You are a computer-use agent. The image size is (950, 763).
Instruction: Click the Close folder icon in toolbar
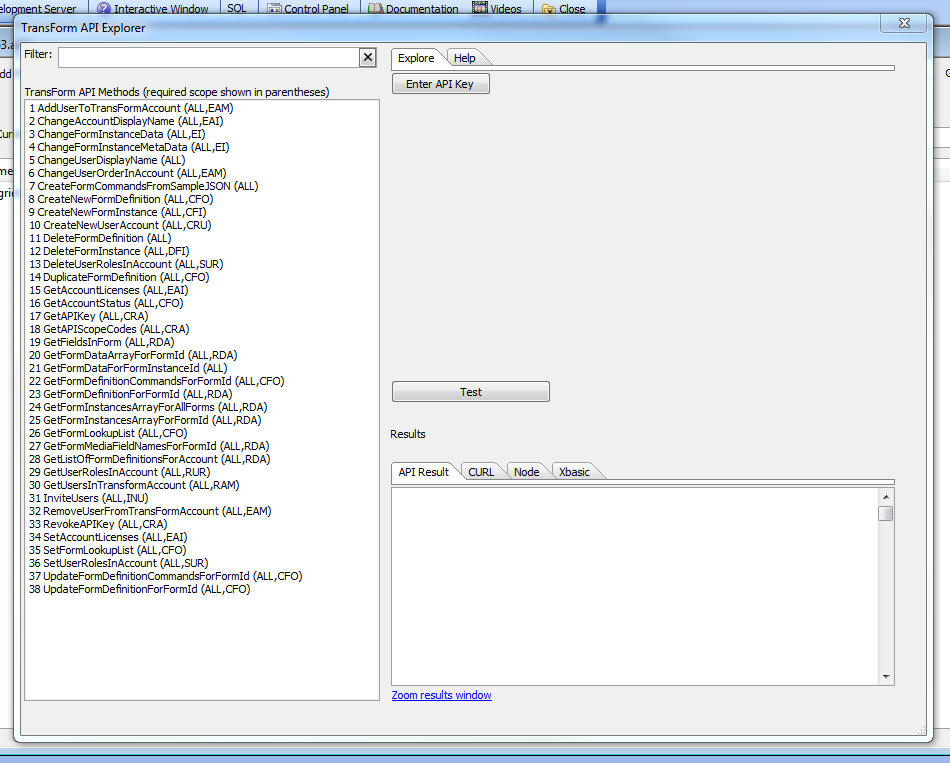point(549,8)
